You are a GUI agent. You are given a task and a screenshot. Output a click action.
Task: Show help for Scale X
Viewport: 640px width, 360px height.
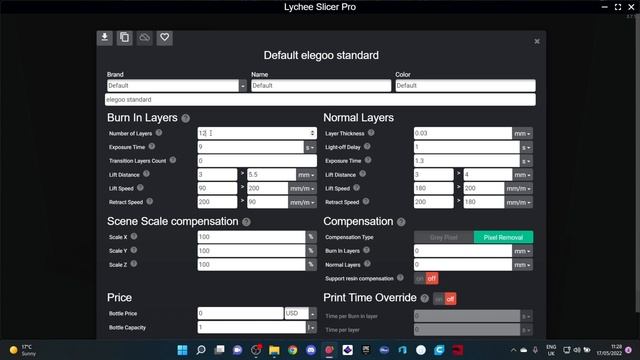click(x=134, y=236)
